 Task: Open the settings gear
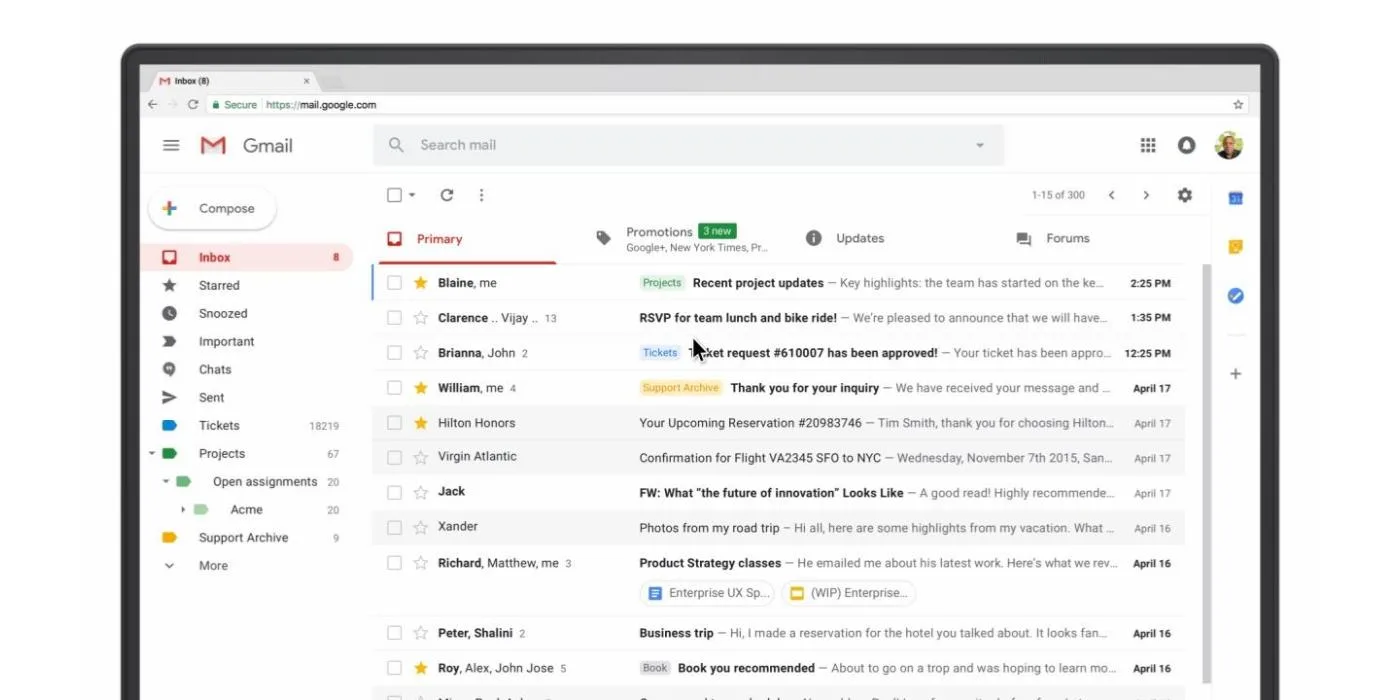pyautogui.click(x=1185, y=195)
